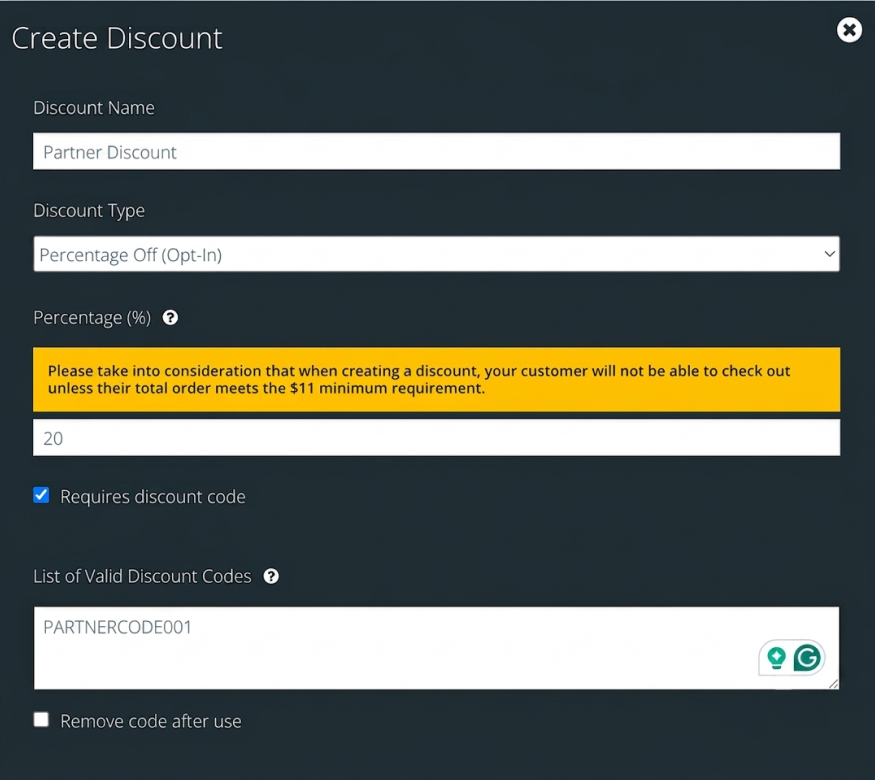Click the Grammarly lightbulb suggestion icon
This screenshot has height=780, width=875.
pos(776,658)
